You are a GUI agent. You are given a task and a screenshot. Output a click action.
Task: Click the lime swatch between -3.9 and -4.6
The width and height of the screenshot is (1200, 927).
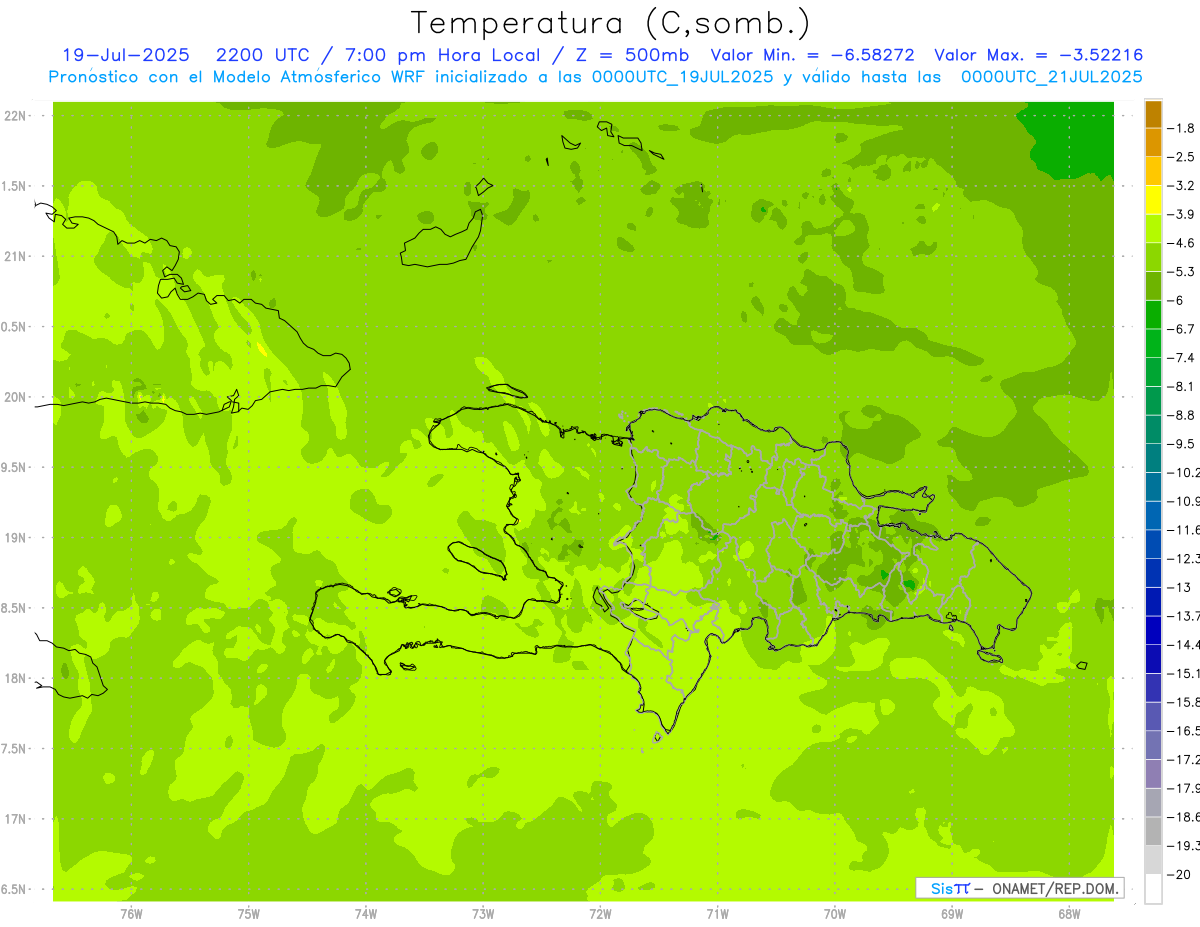(1153, 229)
